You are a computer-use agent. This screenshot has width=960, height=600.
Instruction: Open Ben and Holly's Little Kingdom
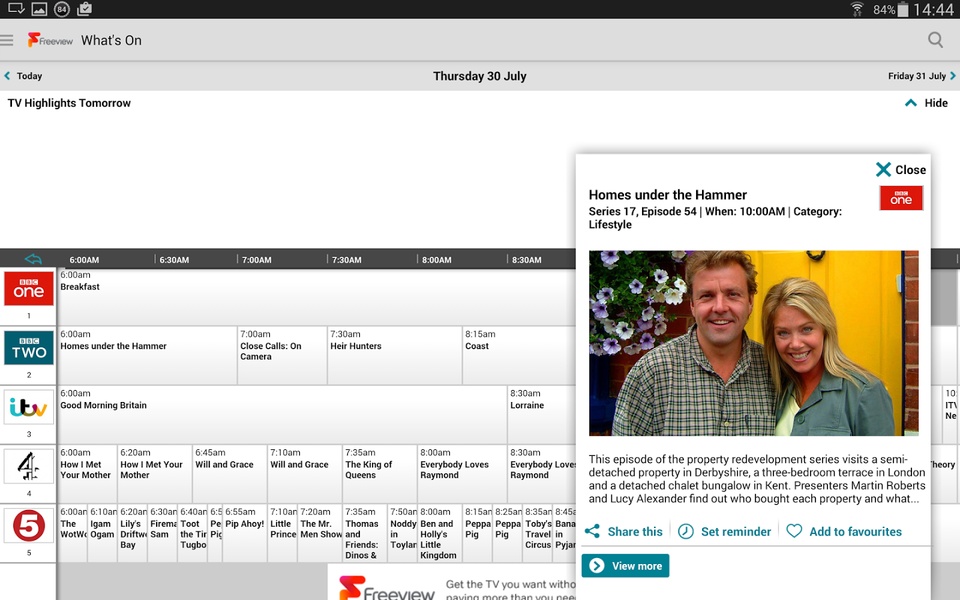pos(440,533)
